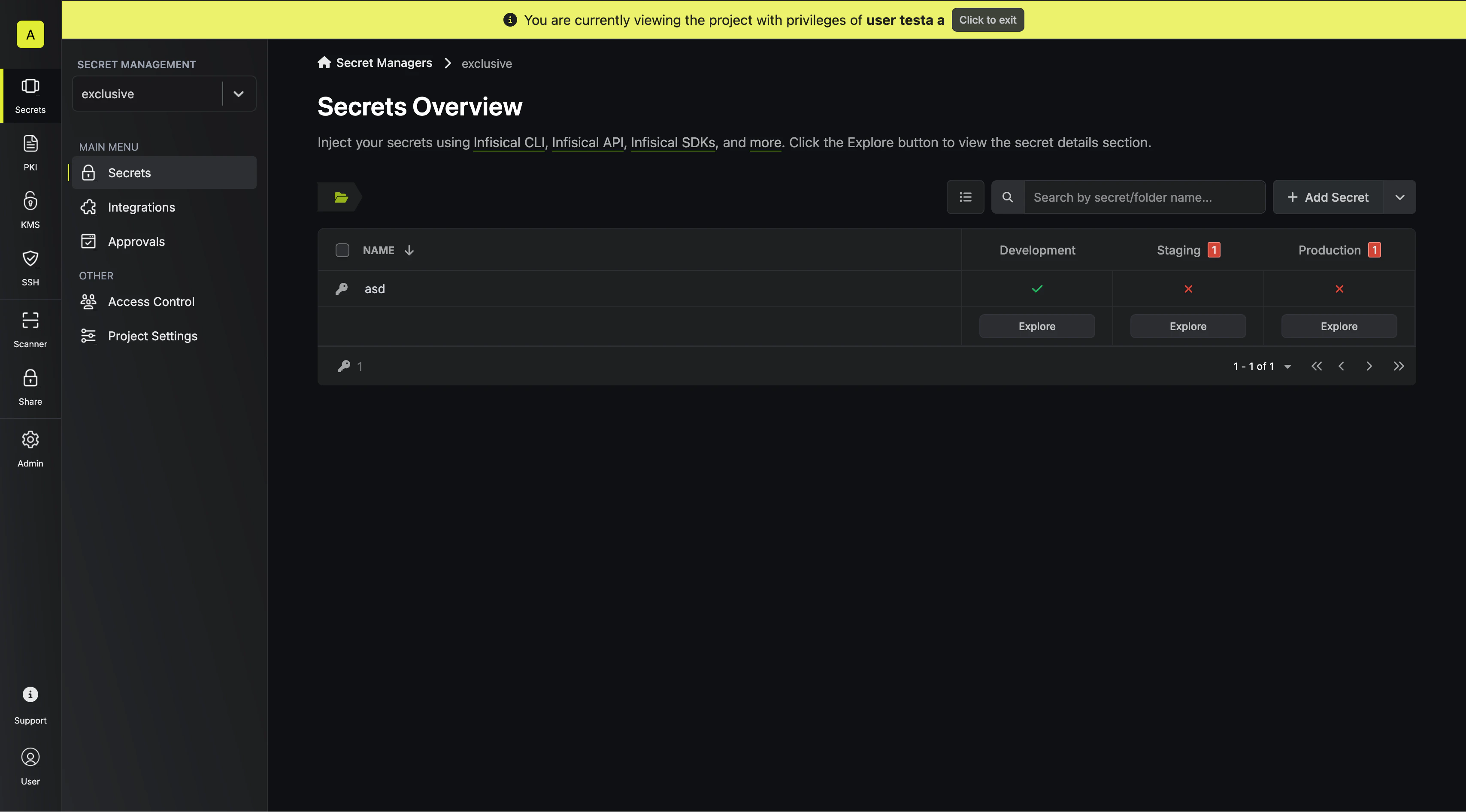Click the Staging column header
Image resolution: width=1466 pixels, height=812 pixels.
tap(1178, 250)
